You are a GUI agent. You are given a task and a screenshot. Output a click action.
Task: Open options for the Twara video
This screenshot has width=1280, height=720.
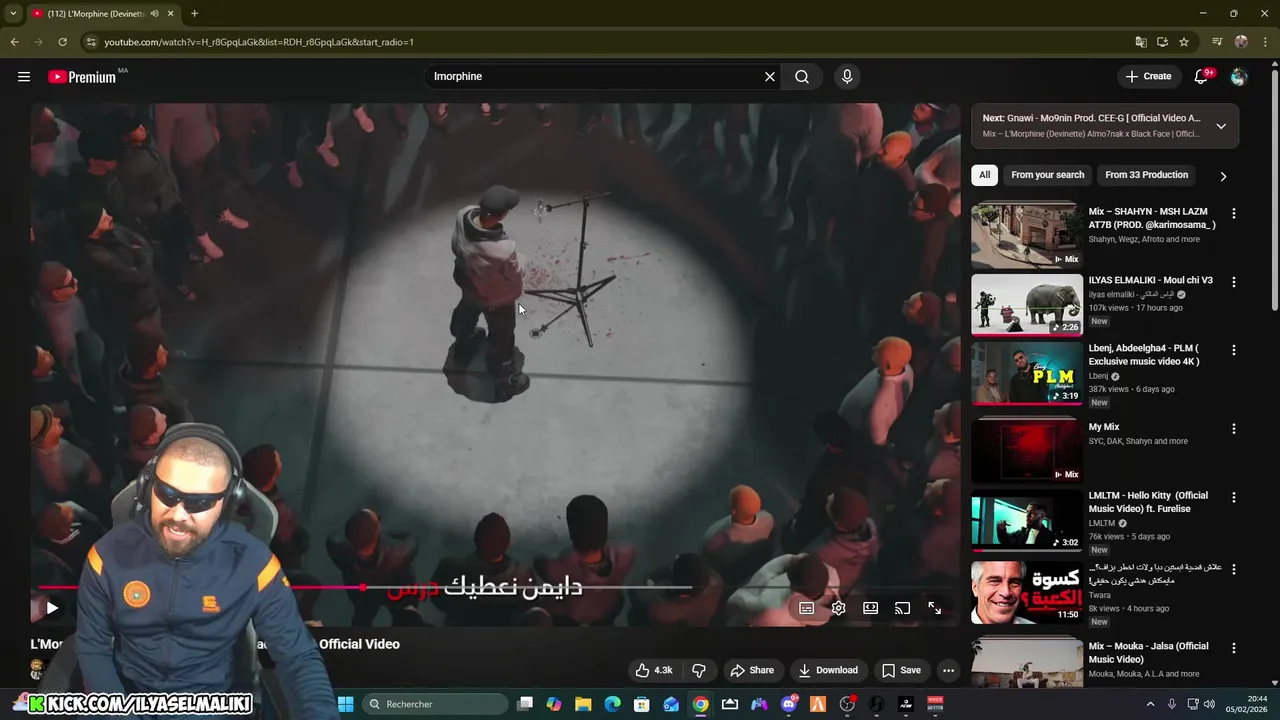pos(1234,569)
